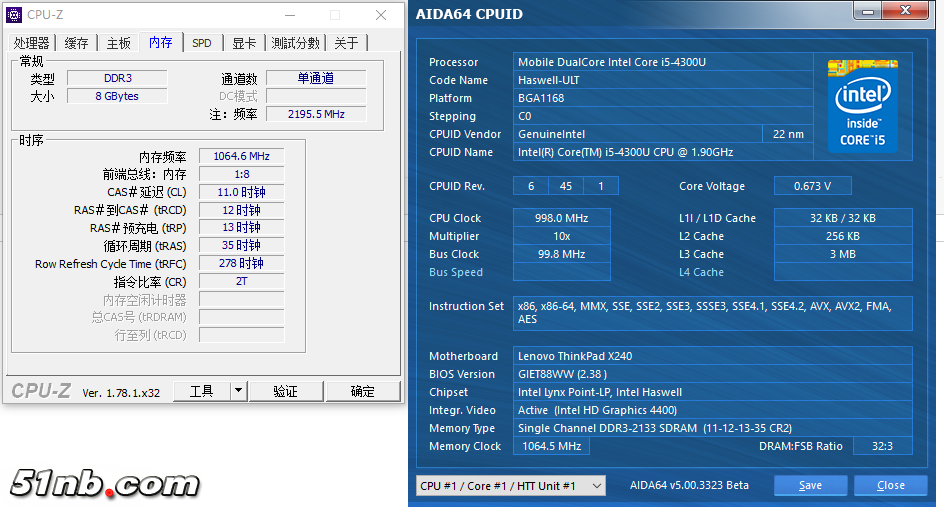Open the 关于 tab
Screen dimensions: 944x507
(346, 43)
